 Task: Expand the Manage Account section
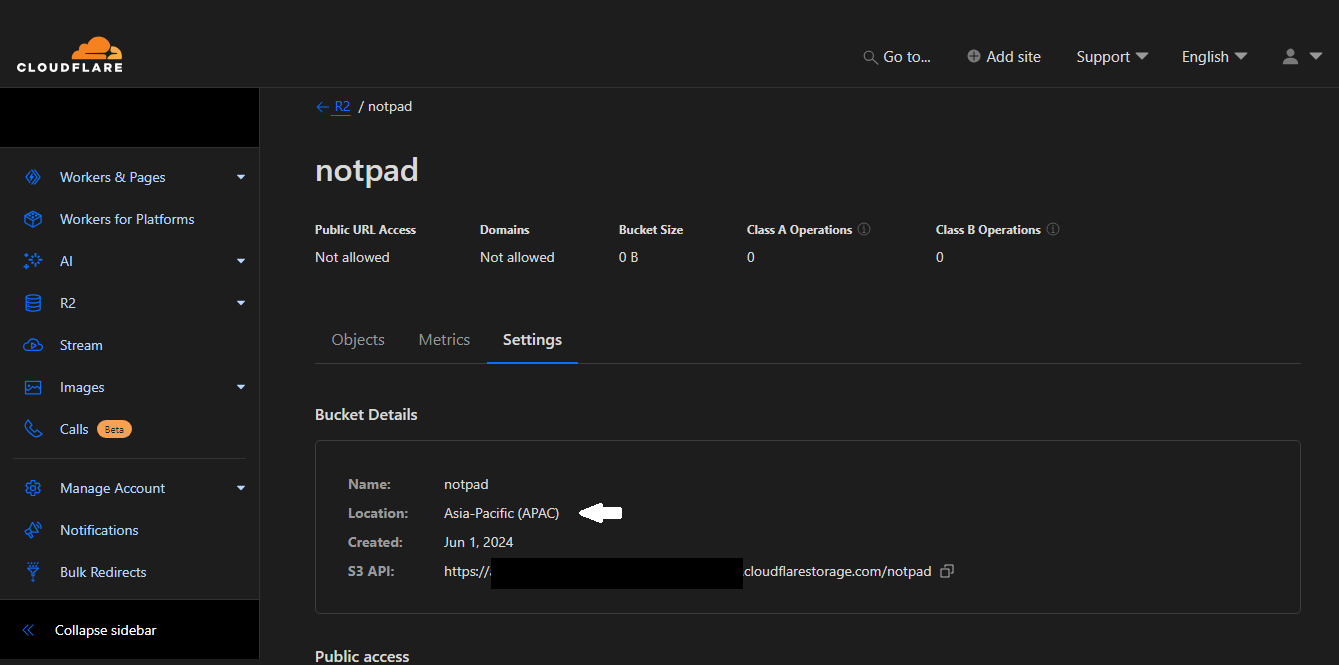(240, 488)
